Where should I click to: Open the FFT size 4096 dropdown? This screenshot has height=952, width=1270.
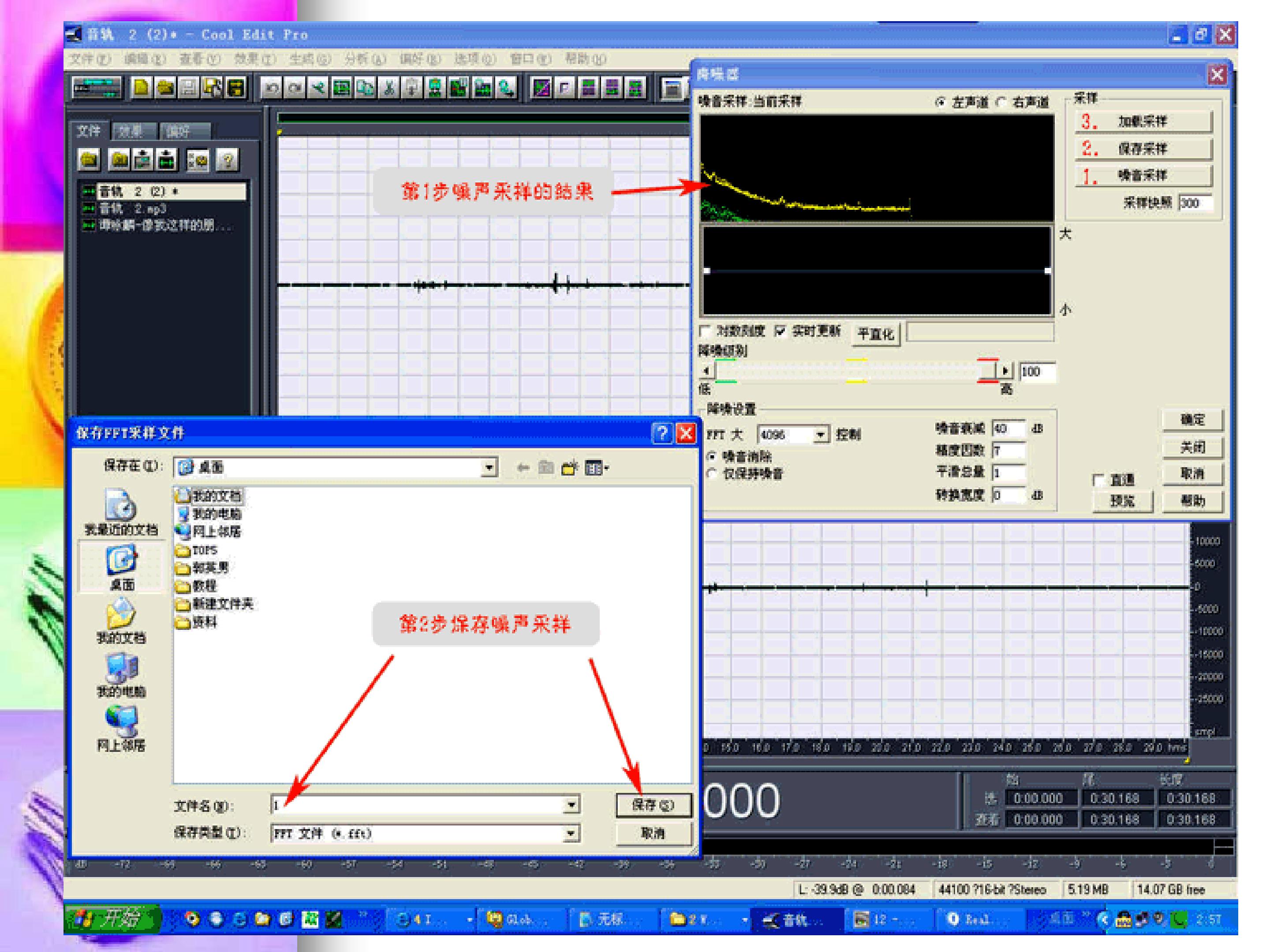[821, 435]
